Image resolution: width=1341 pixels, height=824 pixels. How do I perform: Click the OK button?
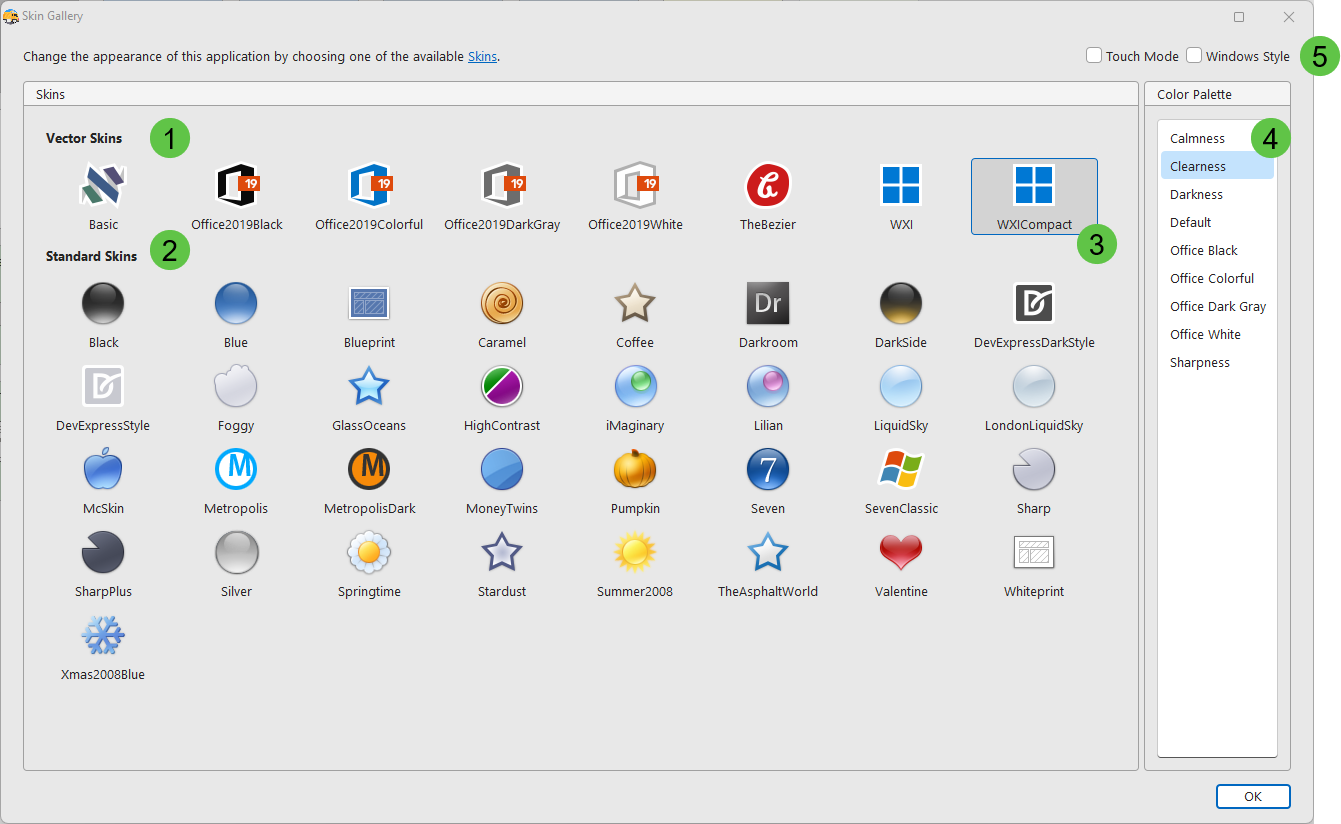point(1253,797)
